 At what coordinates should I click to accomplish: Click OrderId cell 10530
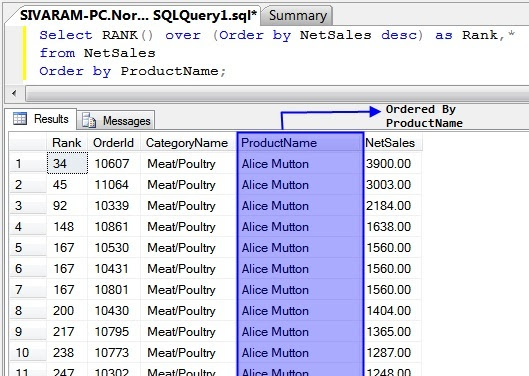point(114,248)
